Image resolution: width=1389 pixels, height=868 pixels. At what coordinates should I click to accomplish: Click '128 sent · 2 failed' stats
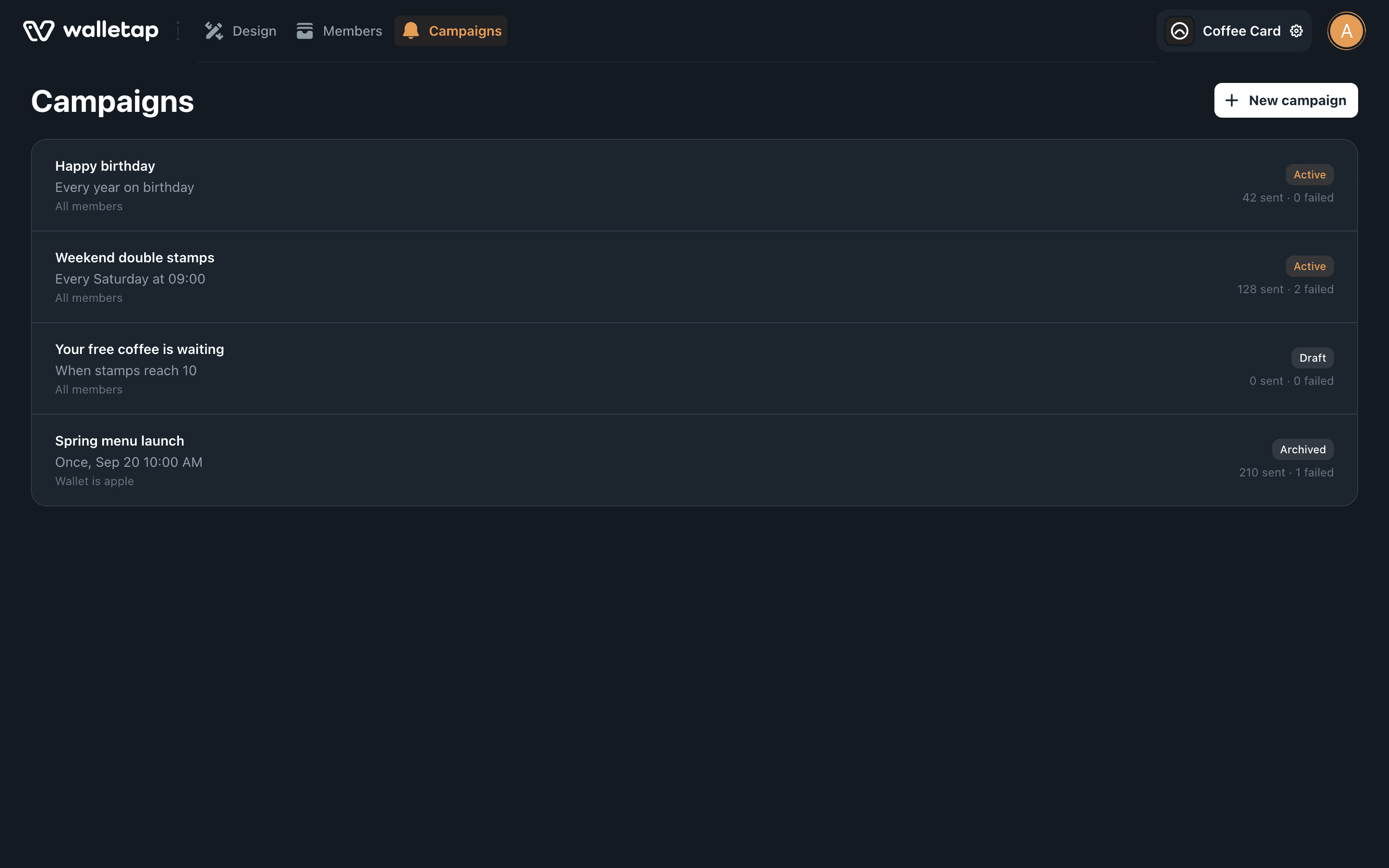coord(1285,289)
